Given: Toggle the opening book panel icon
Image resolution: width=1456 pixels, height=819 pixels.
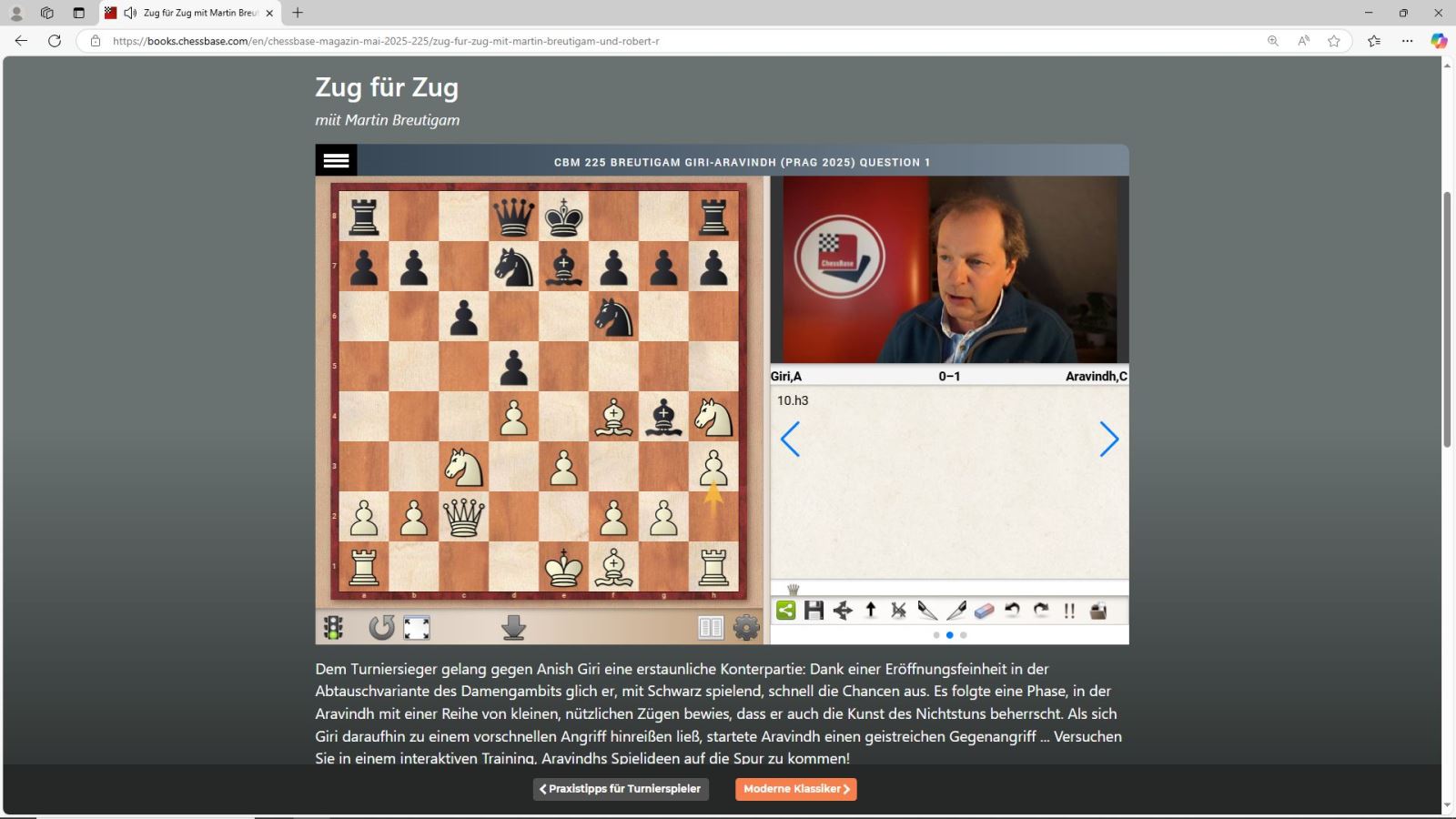Looking at the screenshot, I should [711, 627].
